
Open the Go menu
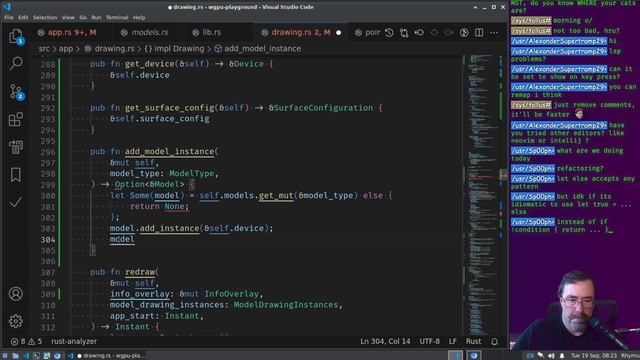(x=83, y=18)
